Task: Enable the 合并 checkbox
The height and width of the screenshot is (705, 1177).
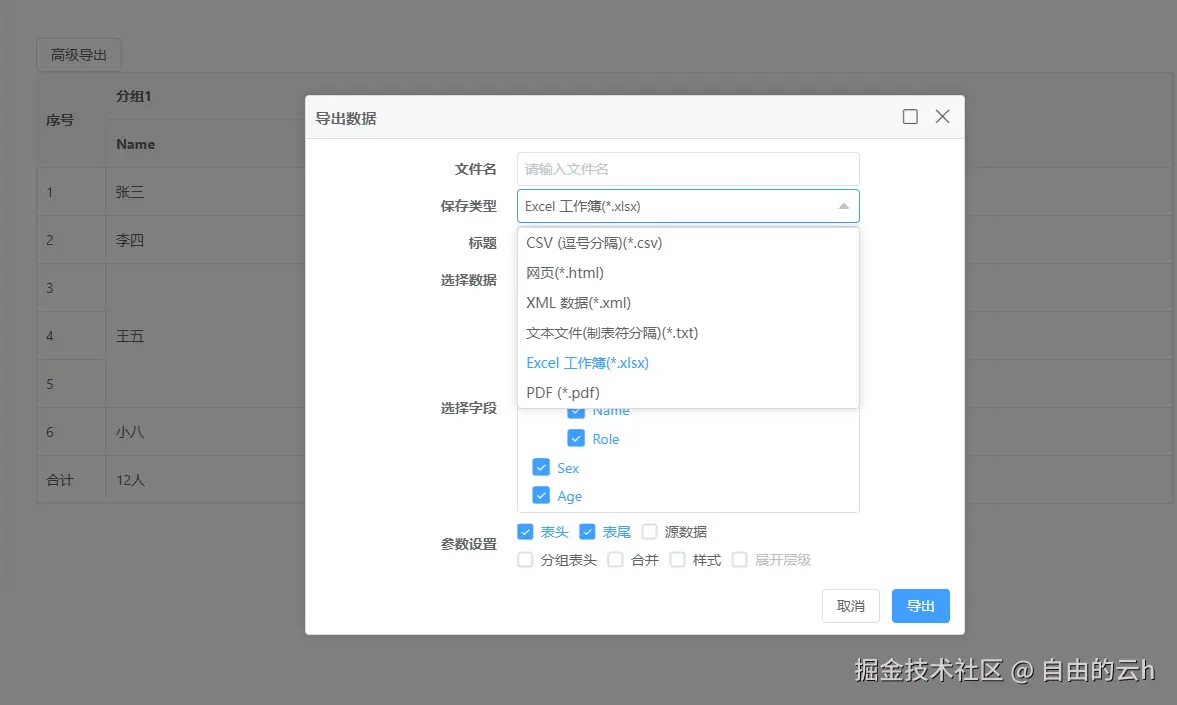Action: point(615,560)
